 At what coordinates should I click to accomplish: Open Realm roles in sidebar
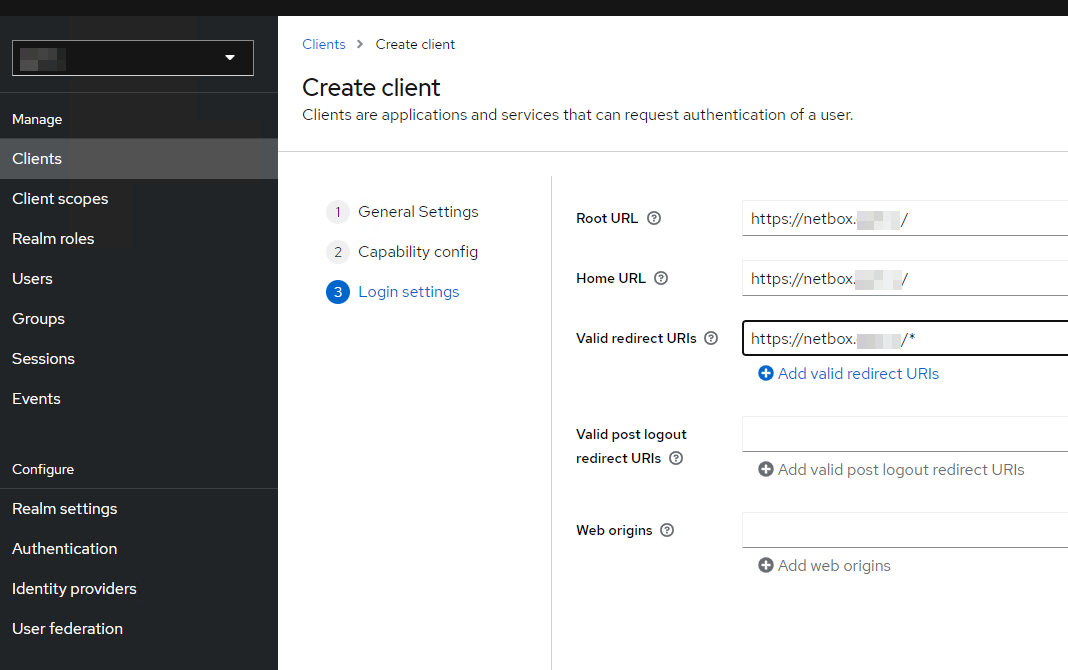(x=53, y=239)
